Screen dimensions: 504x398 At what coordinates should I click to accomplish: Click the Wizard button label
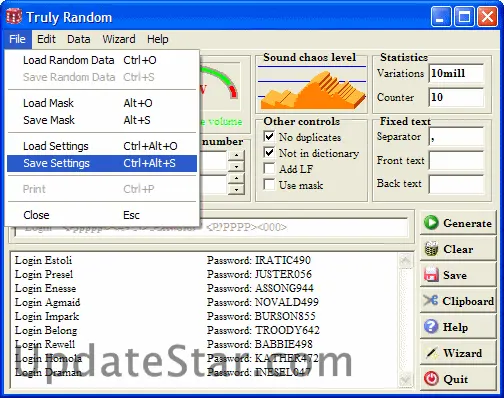tap(463, 353)
